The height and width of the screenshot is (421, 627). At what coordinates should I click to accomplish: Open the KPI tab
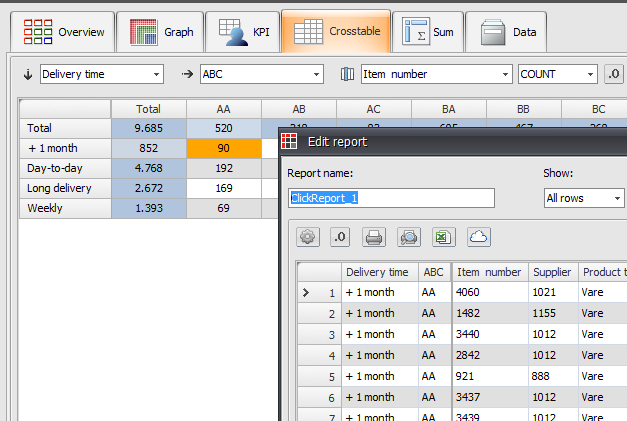click(x=243, y=32)
